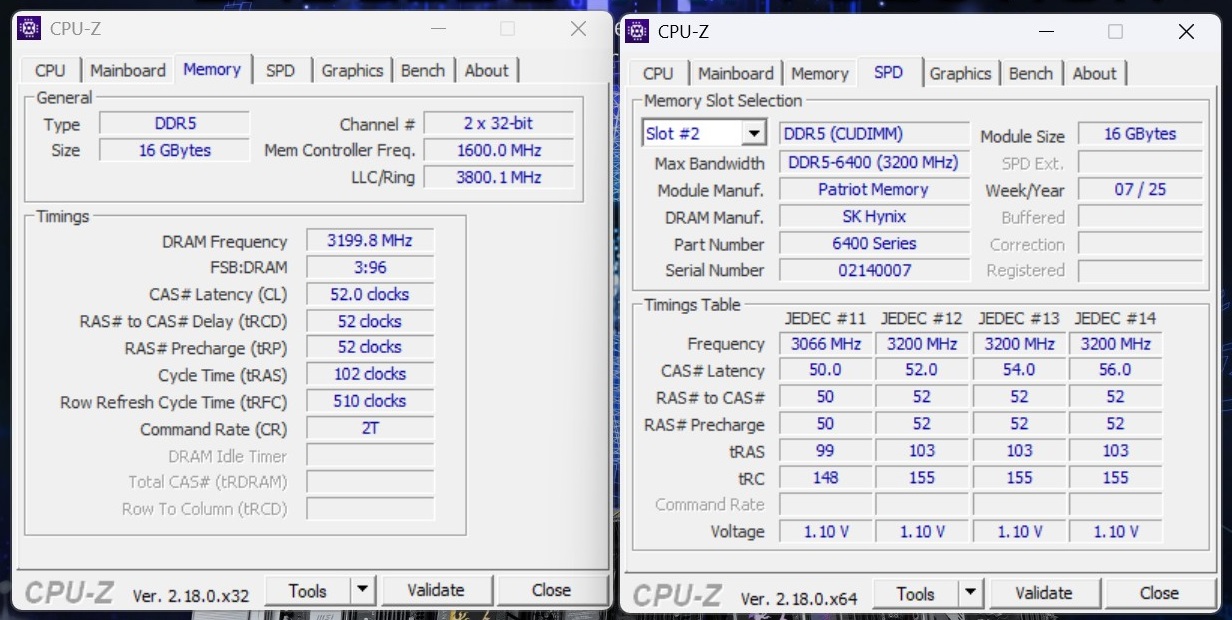Viewport: 1232px width, 620px height.
Task: Expand Tools dropdown arrow in left window
Action: [364, 590]
